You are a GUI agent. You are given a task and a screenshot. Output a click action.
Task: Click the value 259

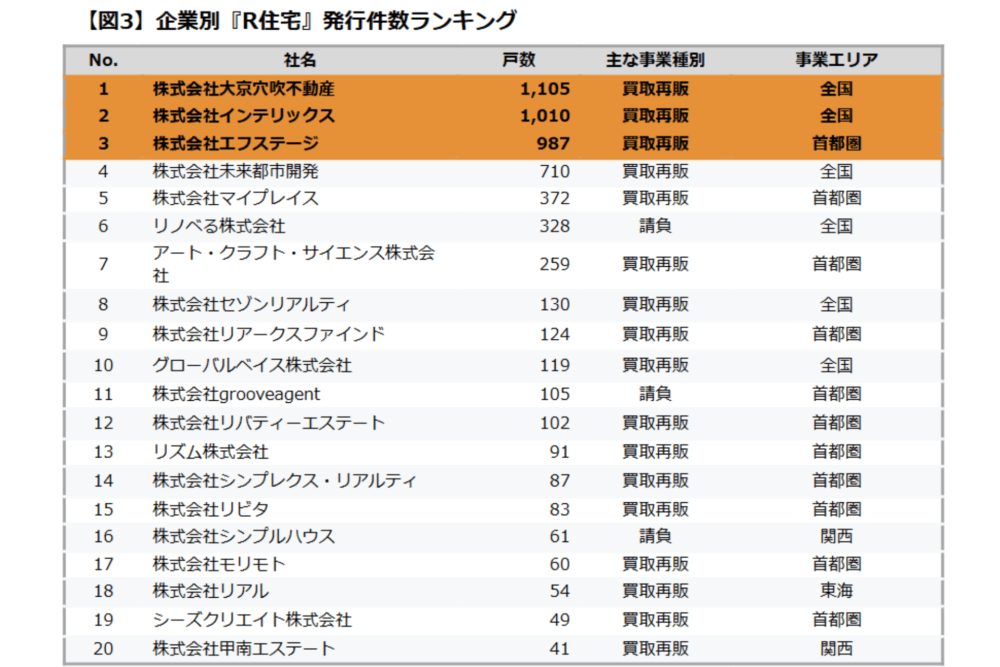click(x=554, y=264)
